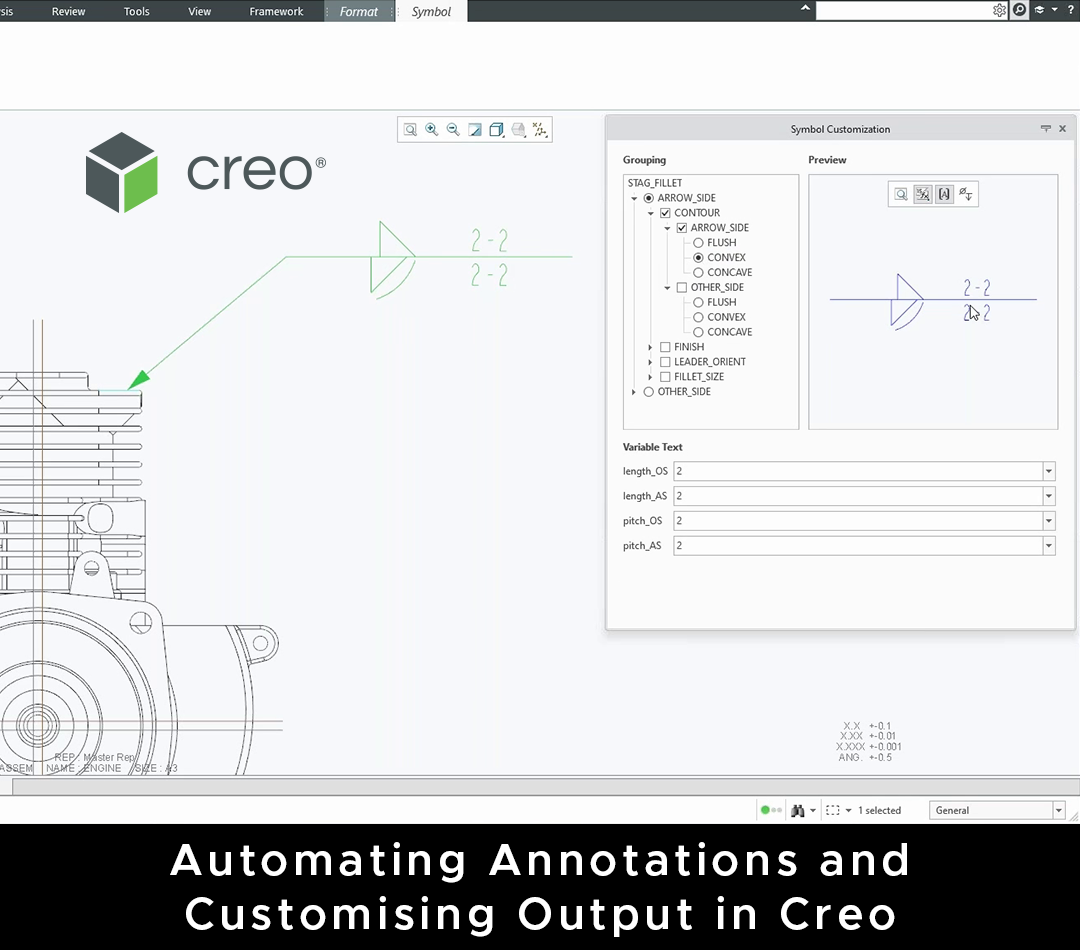Click the origin symbol icon in Preview toolbar
The height and width of the screenshot is (950, 1080).
(x=966, y=194)
